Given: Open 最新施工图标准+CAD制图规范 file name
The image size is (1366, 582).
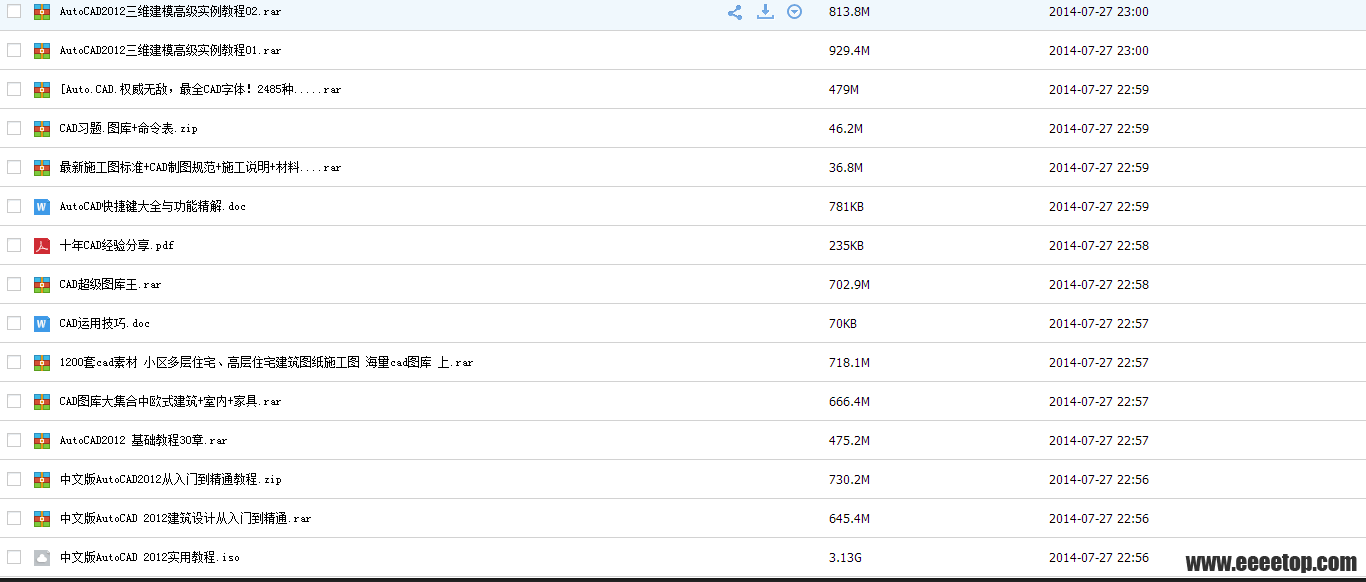Looking at the screenshot, I should click(200, 168).
